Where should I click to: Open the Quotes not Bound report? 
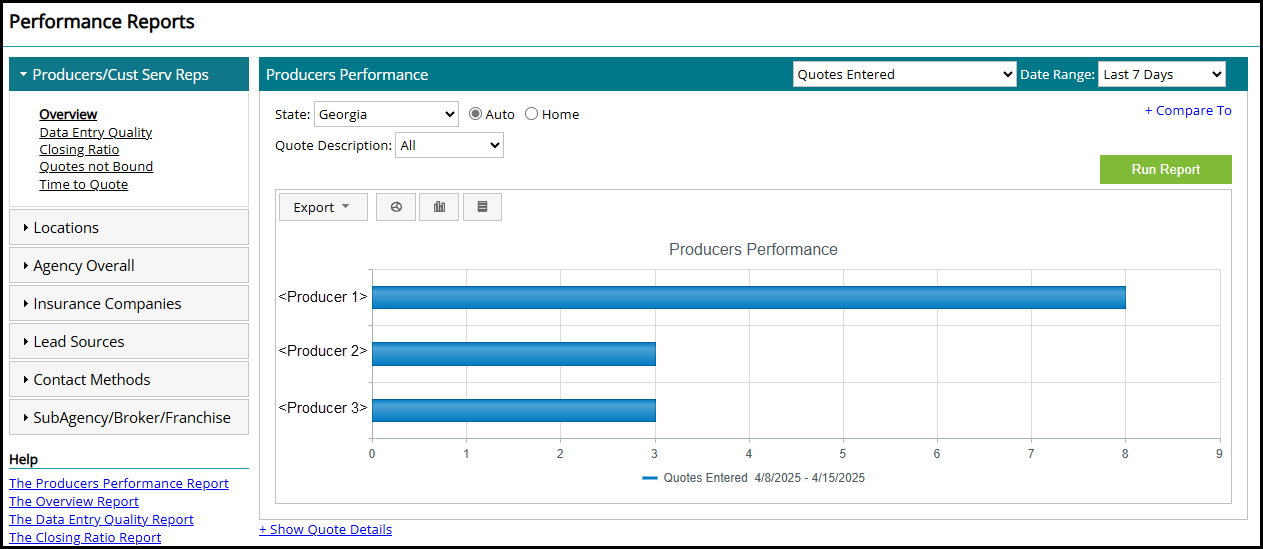(x=96, y=166)
